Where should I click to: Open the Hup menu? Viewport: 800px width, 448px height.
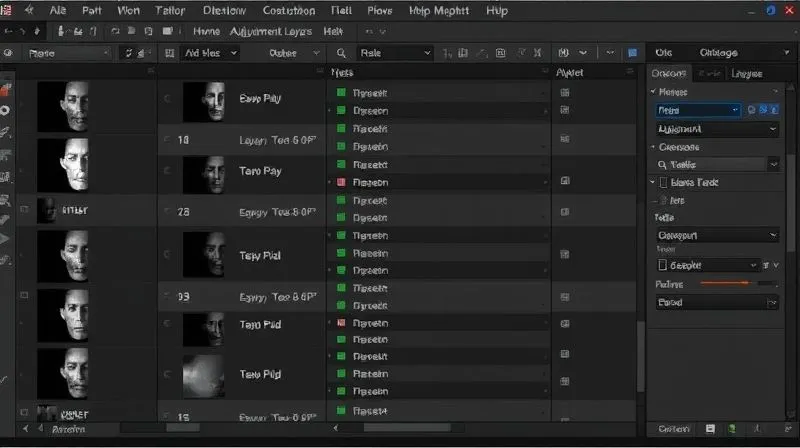point(497,11)
